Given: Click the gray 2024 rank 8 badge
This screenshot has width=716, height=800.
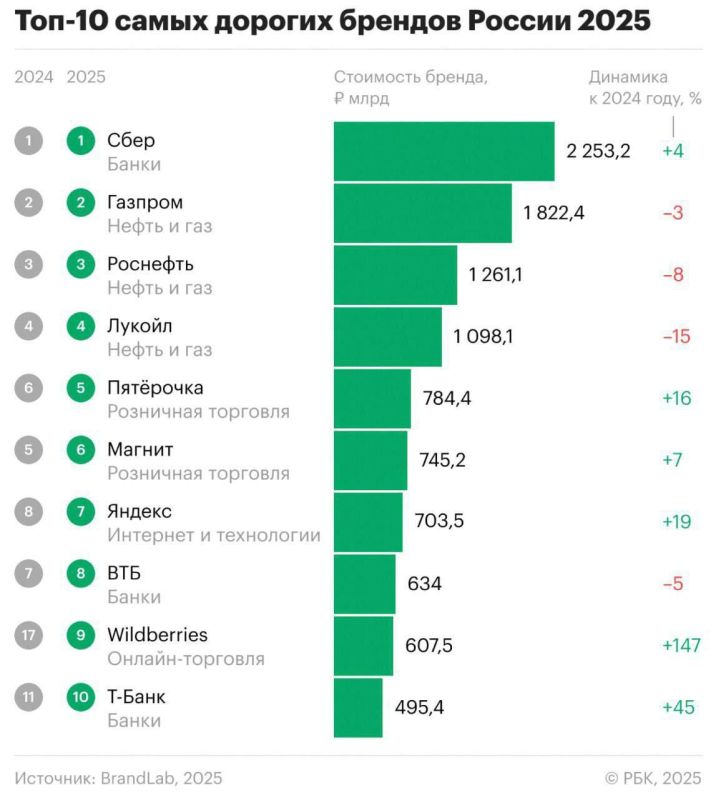Looking at the screenshot, I should click(x=30, y=512).
